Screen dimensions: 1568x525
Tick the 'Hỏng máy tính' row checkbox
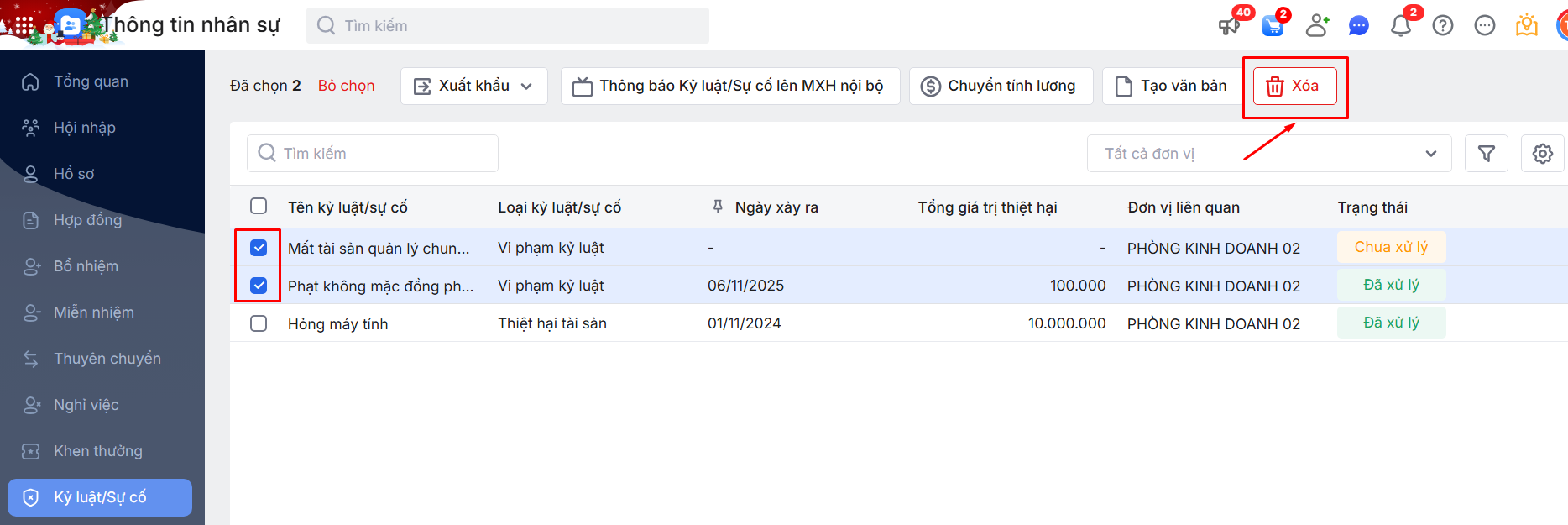pos(259,323)
